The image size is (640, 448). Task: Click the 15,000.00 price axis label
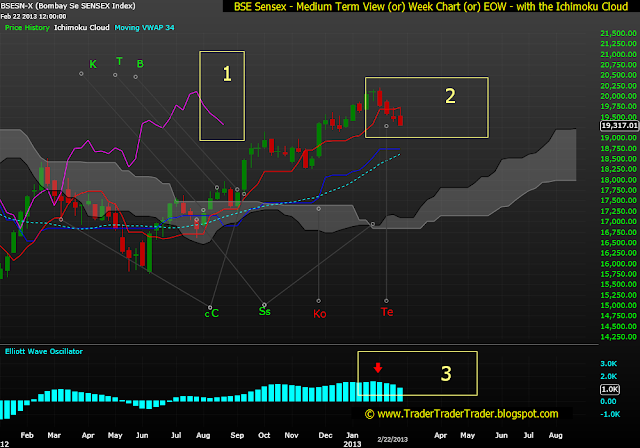[618, 305]
